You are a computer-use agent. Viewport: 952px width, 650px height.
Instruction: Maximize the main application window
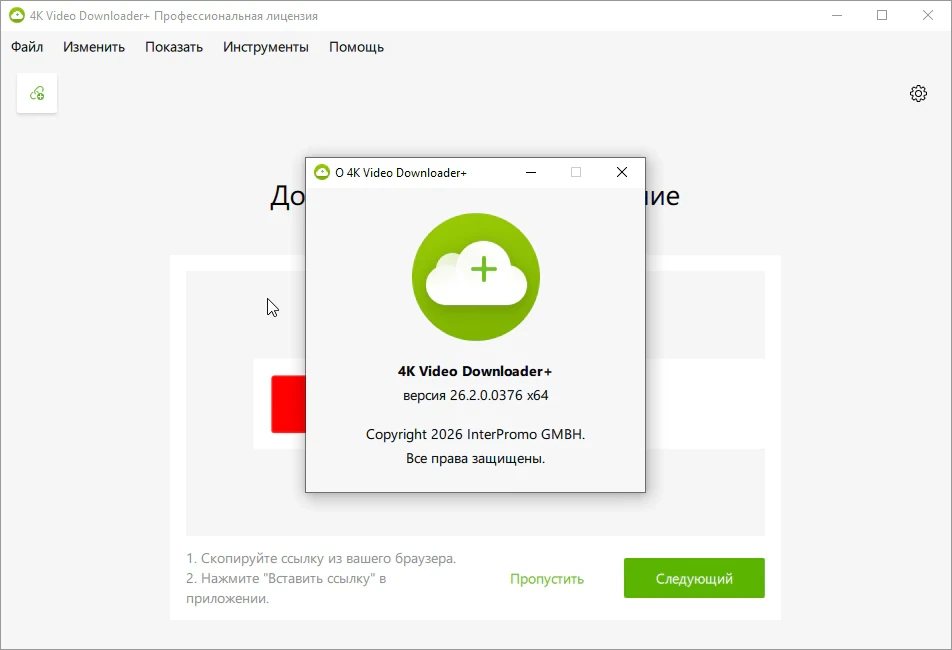point(882,16)
